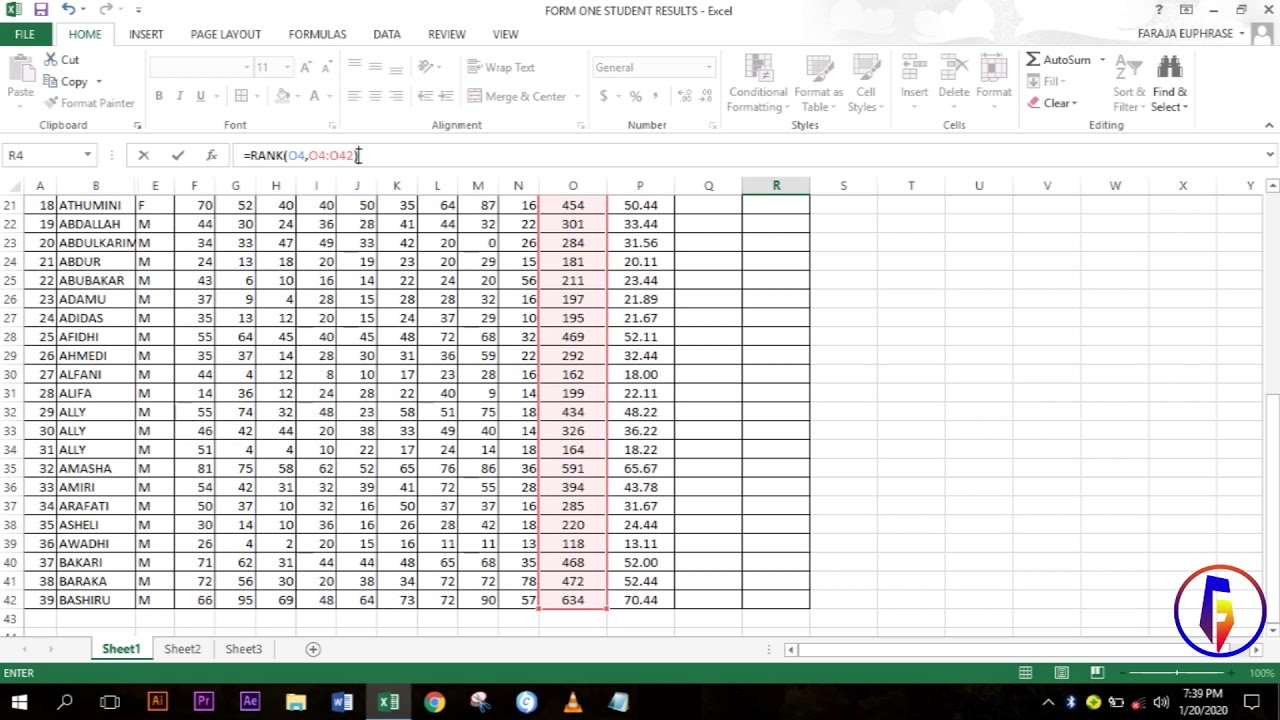This screenshot has width=1280, height=720.
Task: Expand the AutoSum dropdown arrow
Action: (1103, 60)
